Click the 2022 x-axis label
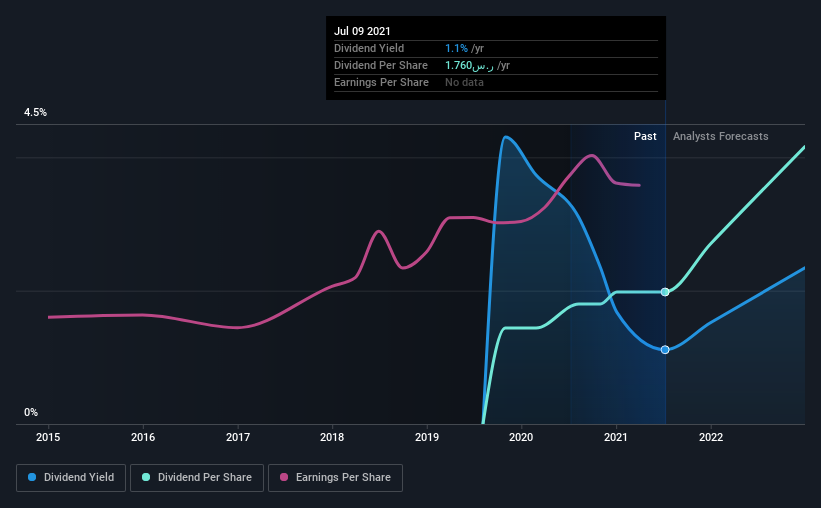Viewport: 821px width, 508px height. tap(711, 437)
